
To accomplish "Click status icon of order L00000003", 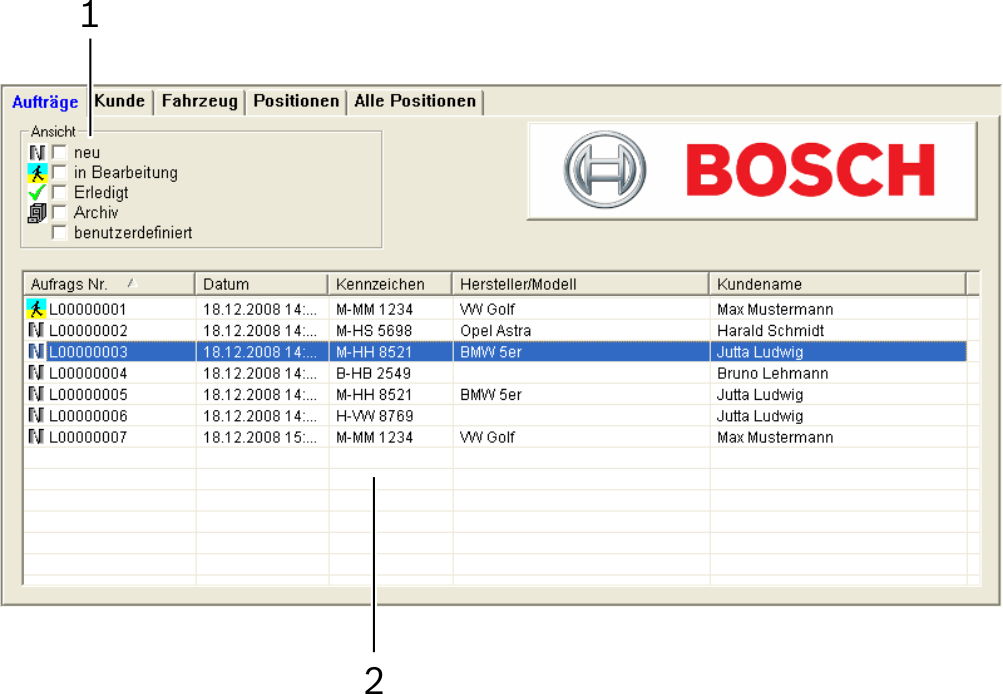I will click(x=36, y=351).
